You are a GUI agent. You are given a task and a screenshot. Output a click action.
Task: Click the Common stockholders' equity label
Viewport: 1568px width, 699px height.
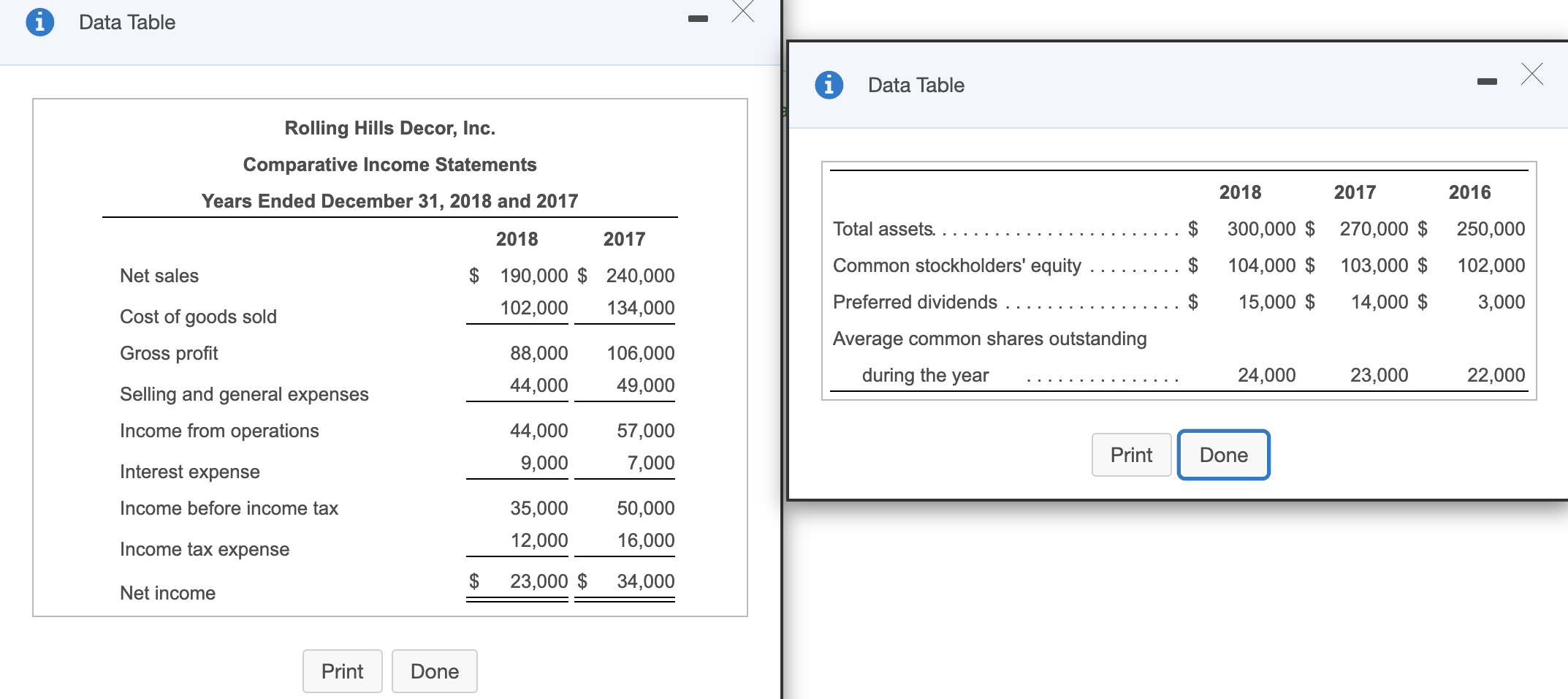[x=957, y=265]
